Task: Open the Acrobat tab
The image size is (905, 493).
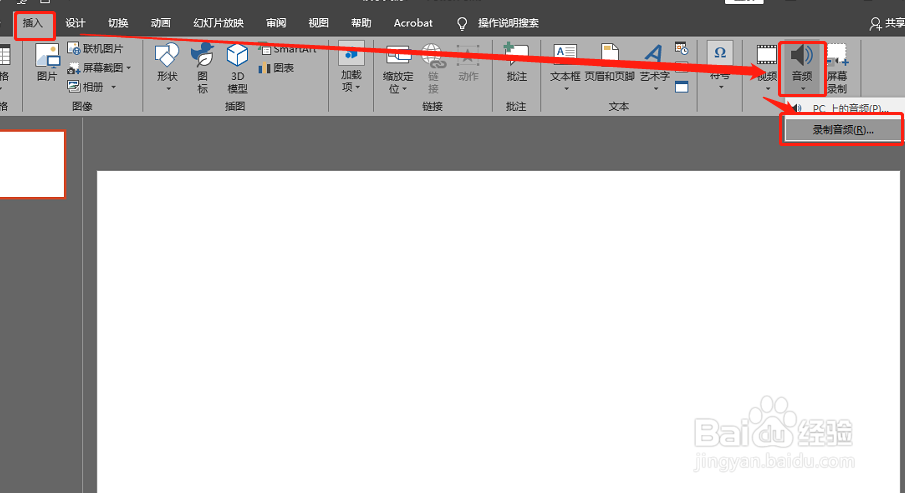Action: click(x=413, y=23)
